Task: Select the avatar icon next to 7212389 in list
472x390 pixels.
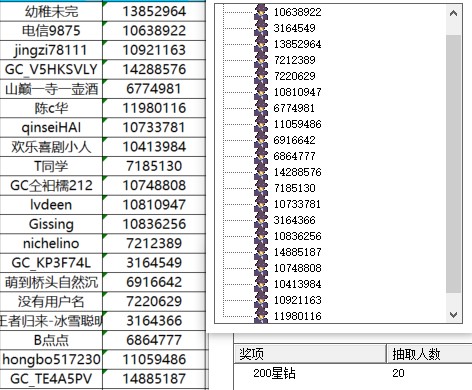Action: [261, 60]
